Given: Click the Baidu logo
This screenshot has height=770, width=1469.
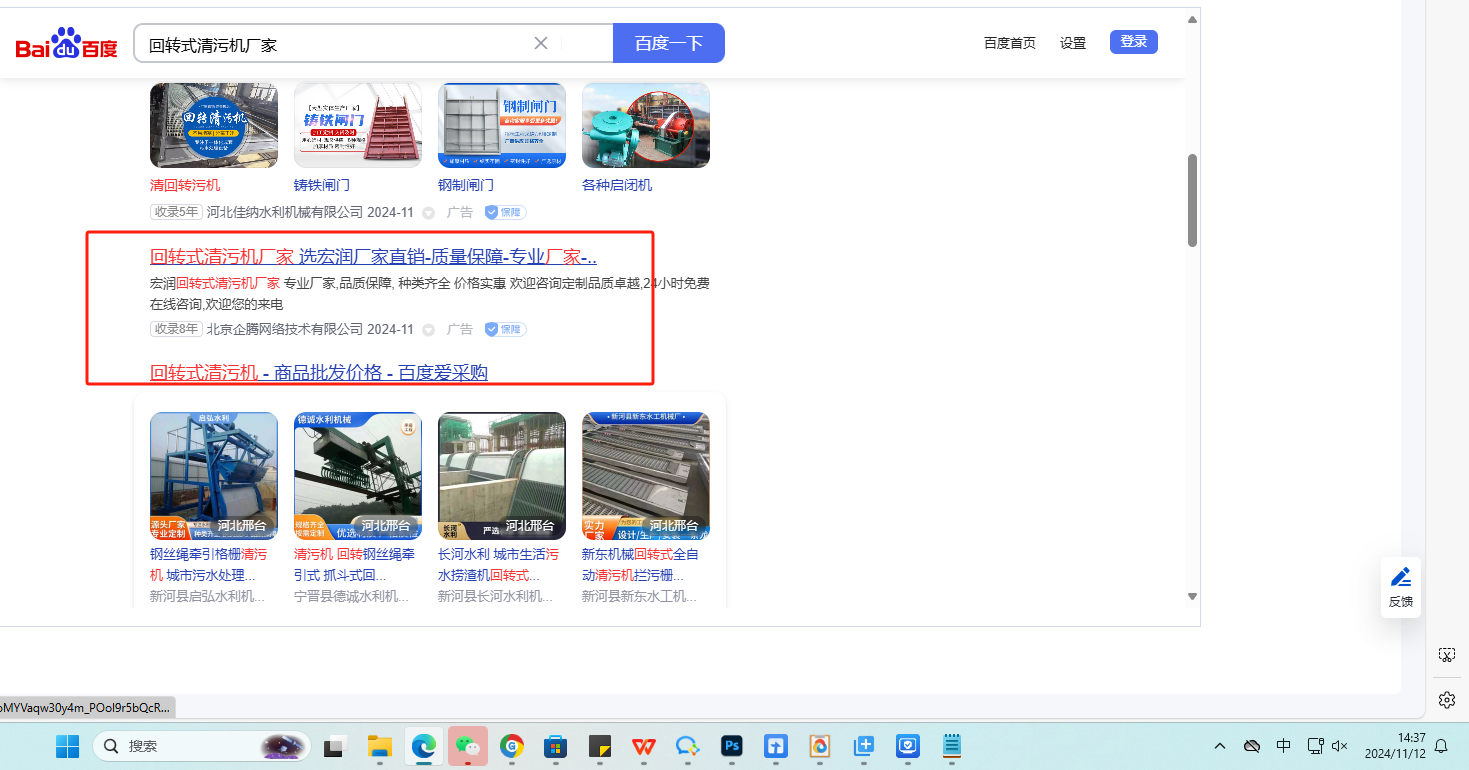Looking at the screenshot, I should point(66,44).
